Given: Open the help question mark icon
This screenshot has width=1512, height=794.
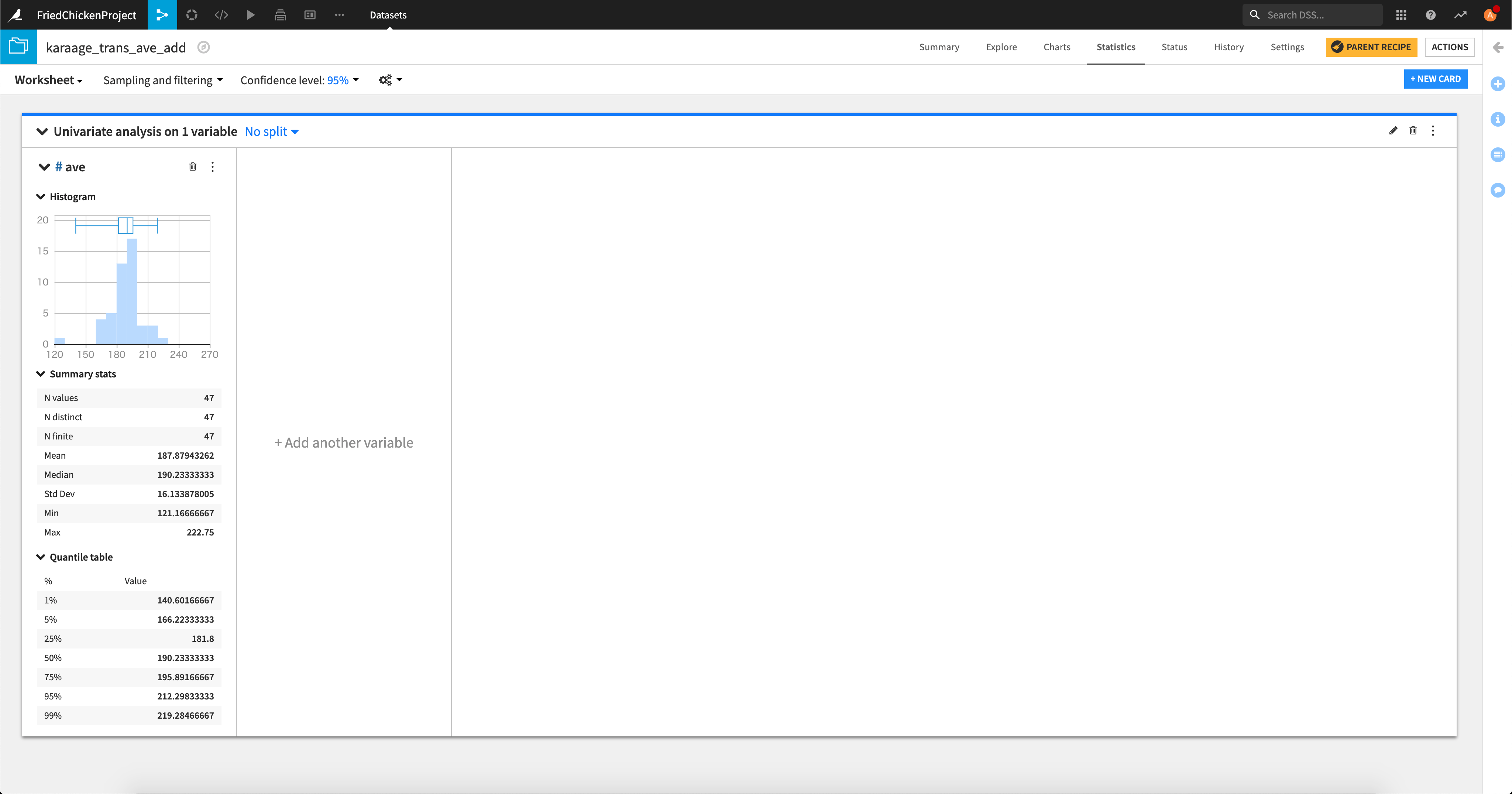Looking at the screenshot, I should pos(1430,15).
